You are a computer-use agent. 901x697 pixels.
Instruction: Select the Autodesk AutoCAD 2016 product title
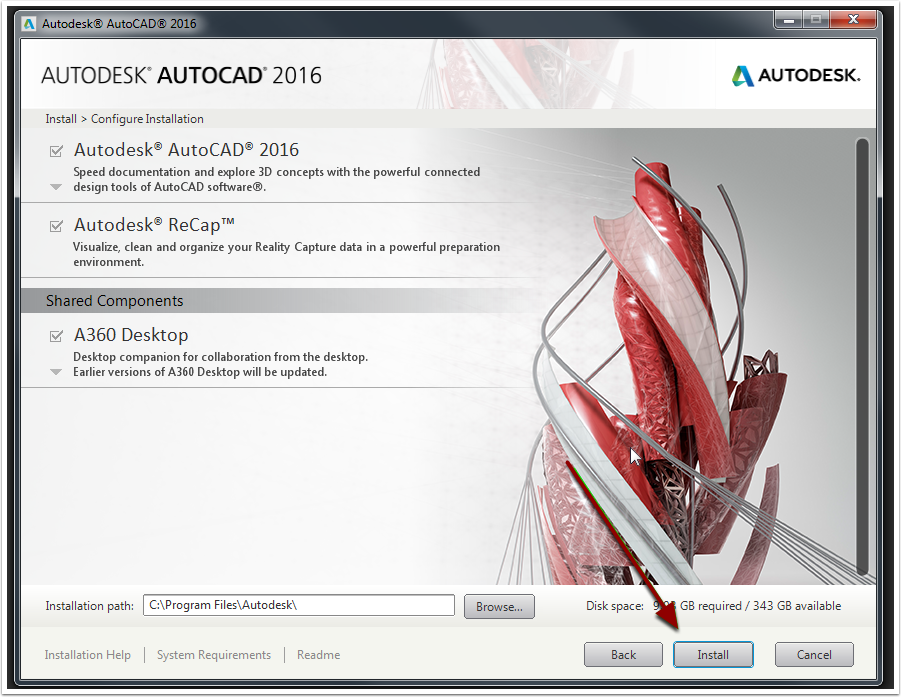pyautogui.click(x=186, y=150)
